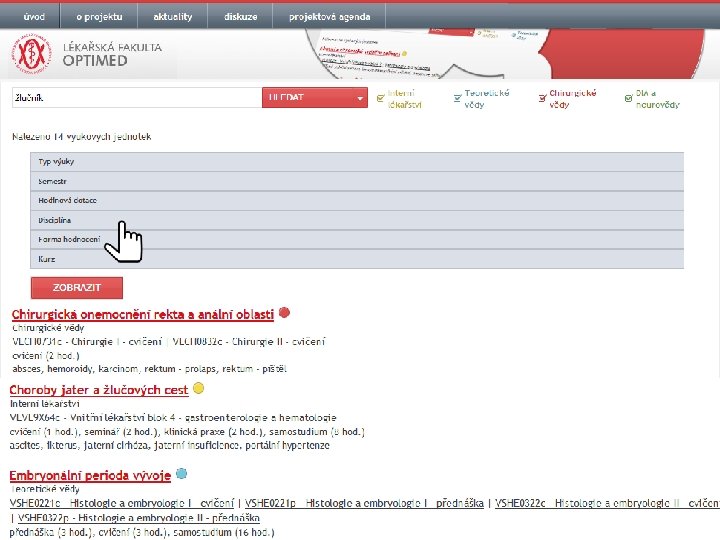
Task: Expand the Kurz filter row
Action: point(357,259)
